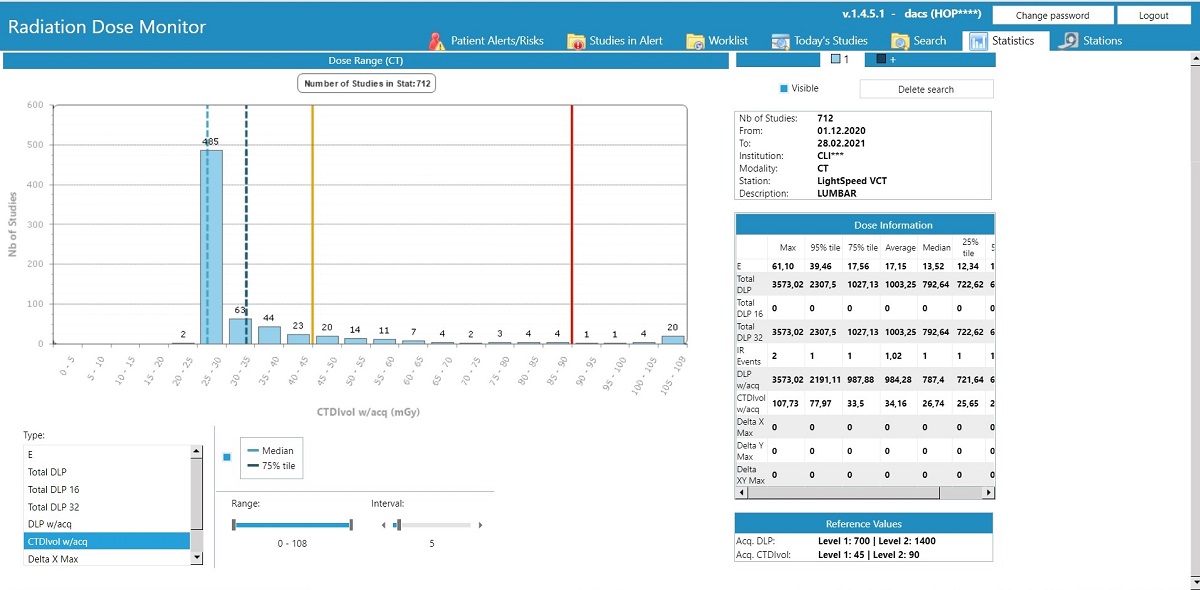Click the Median column header
Screen dimensions: 1200x590
tap(936, 247)
